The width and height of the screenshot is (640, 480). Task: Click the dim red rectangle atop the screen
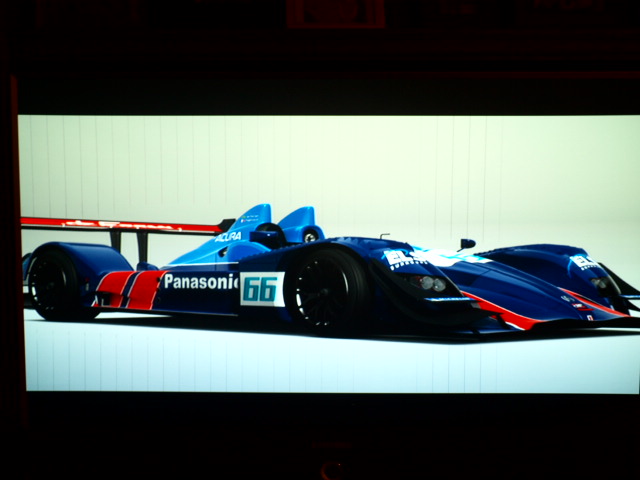pyautogui.click(x=335, y=13)
